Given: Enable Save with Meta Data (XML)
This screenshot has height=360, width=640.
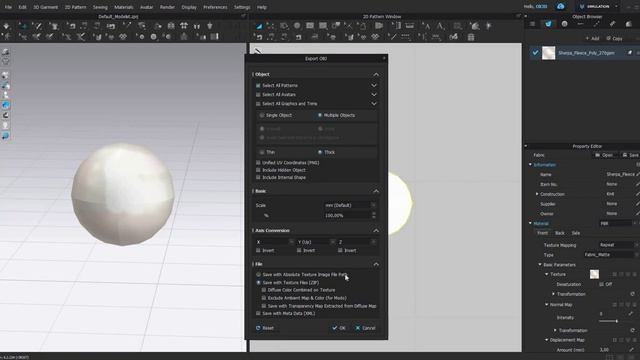Looking at the screenshot, I should 258,313.
